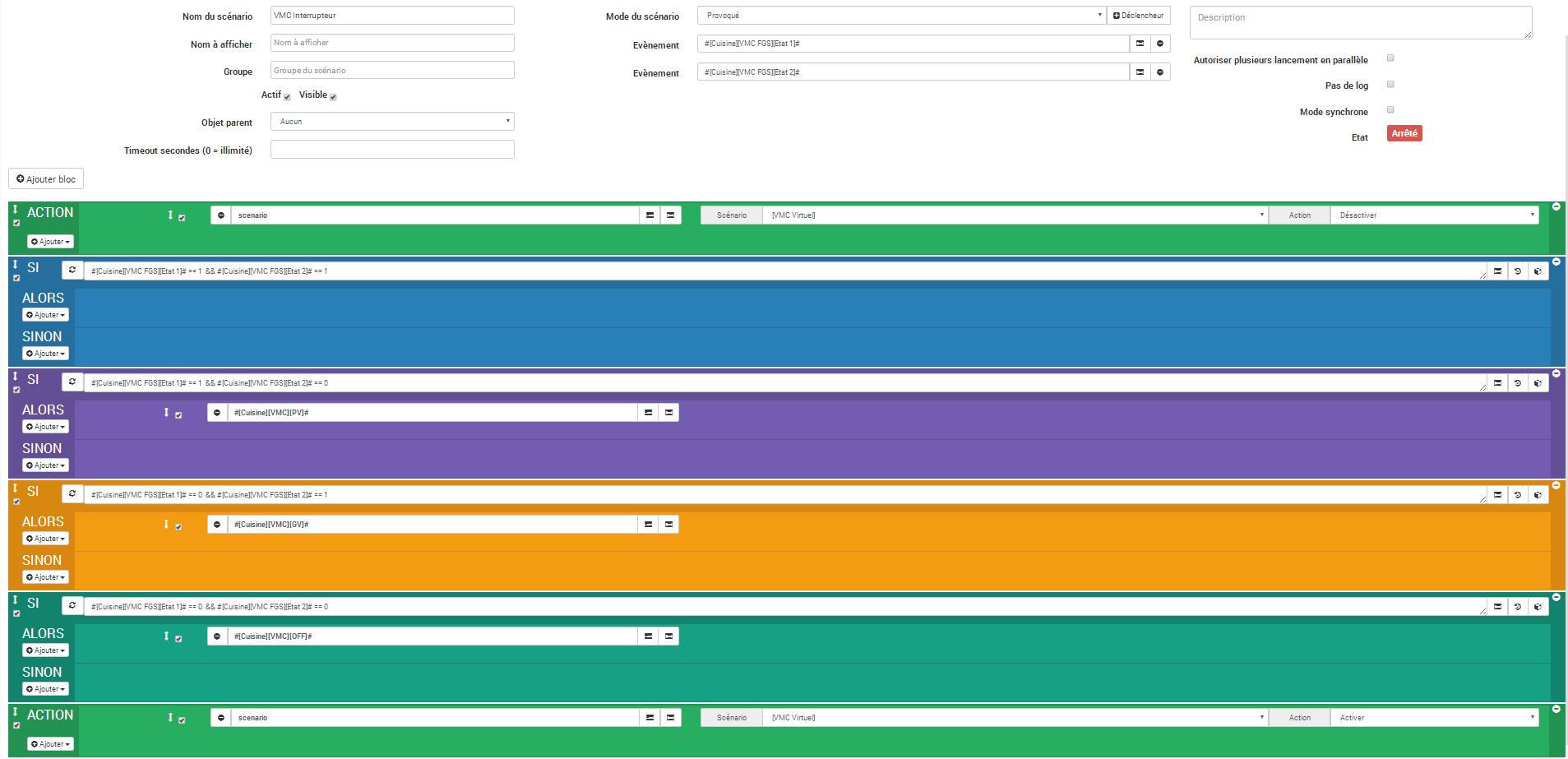
Task: Open Action dropdown showing Désactiver
Action: (1435, 215)
